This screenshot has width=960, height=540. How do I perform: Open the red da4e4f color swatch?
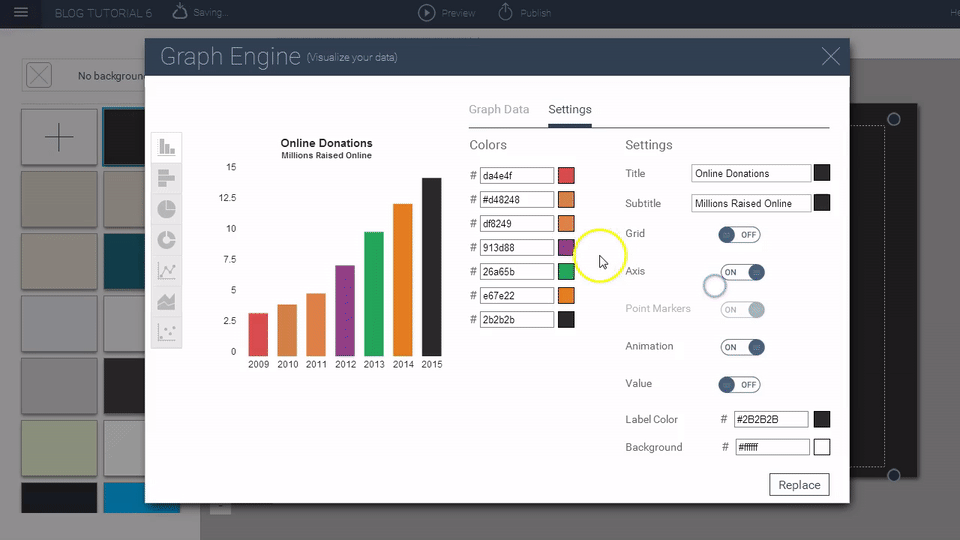pyautogui.click(x=566, y=176)
